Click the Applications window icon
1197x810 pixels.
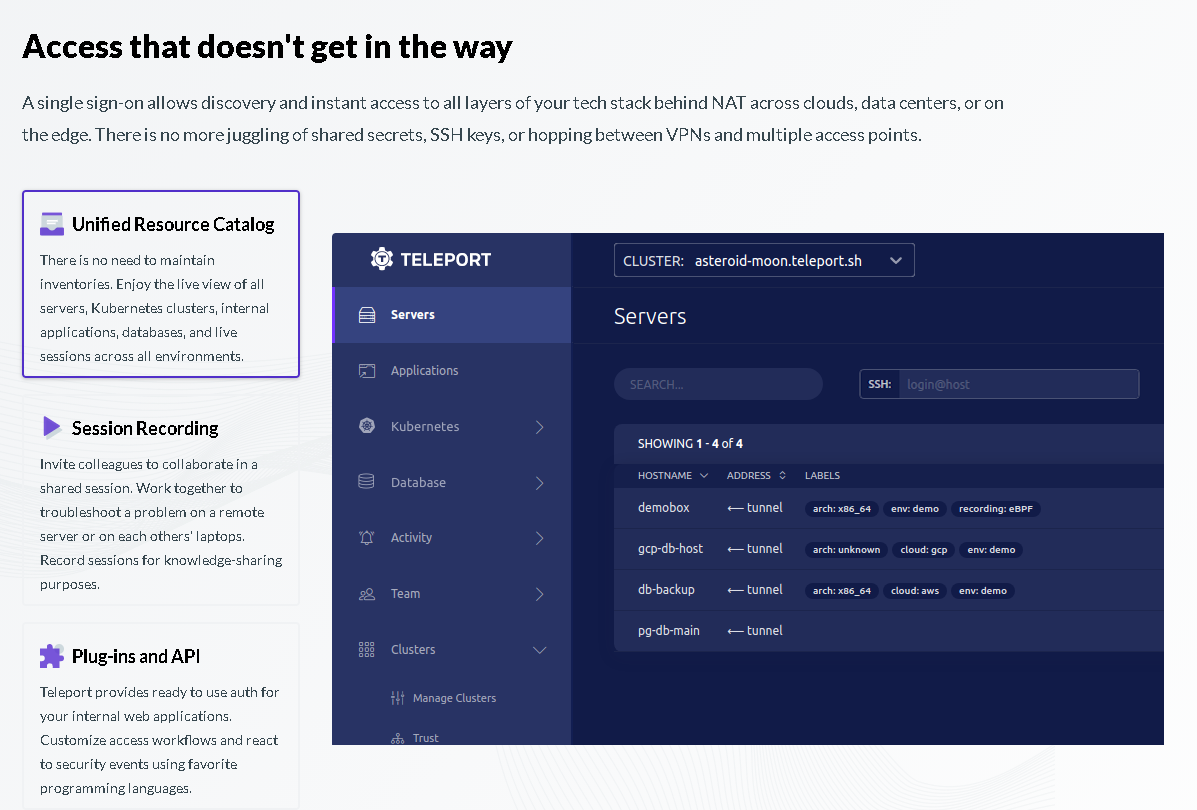click(366, 370)
